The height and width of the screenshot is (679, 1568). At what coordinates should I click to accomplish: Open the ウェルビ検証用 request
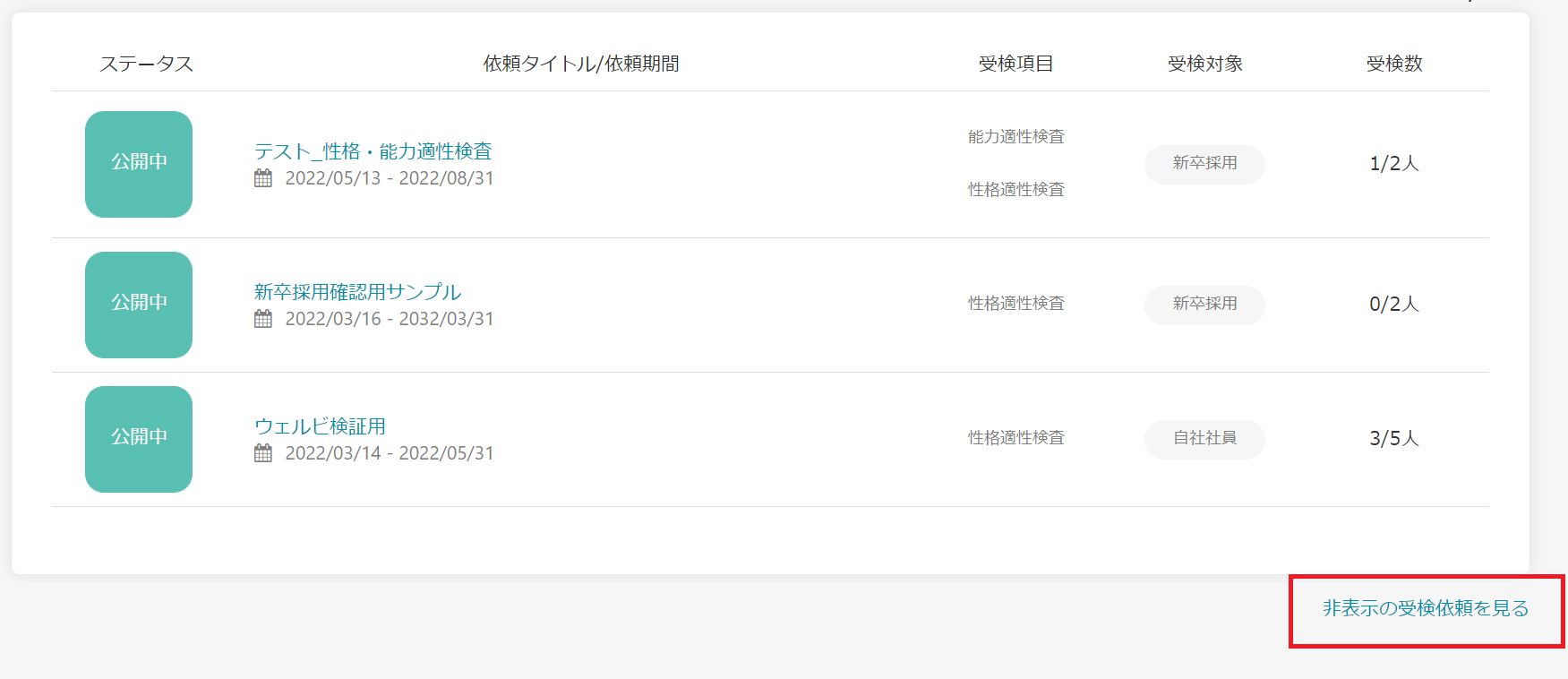(x=320, y=426)
